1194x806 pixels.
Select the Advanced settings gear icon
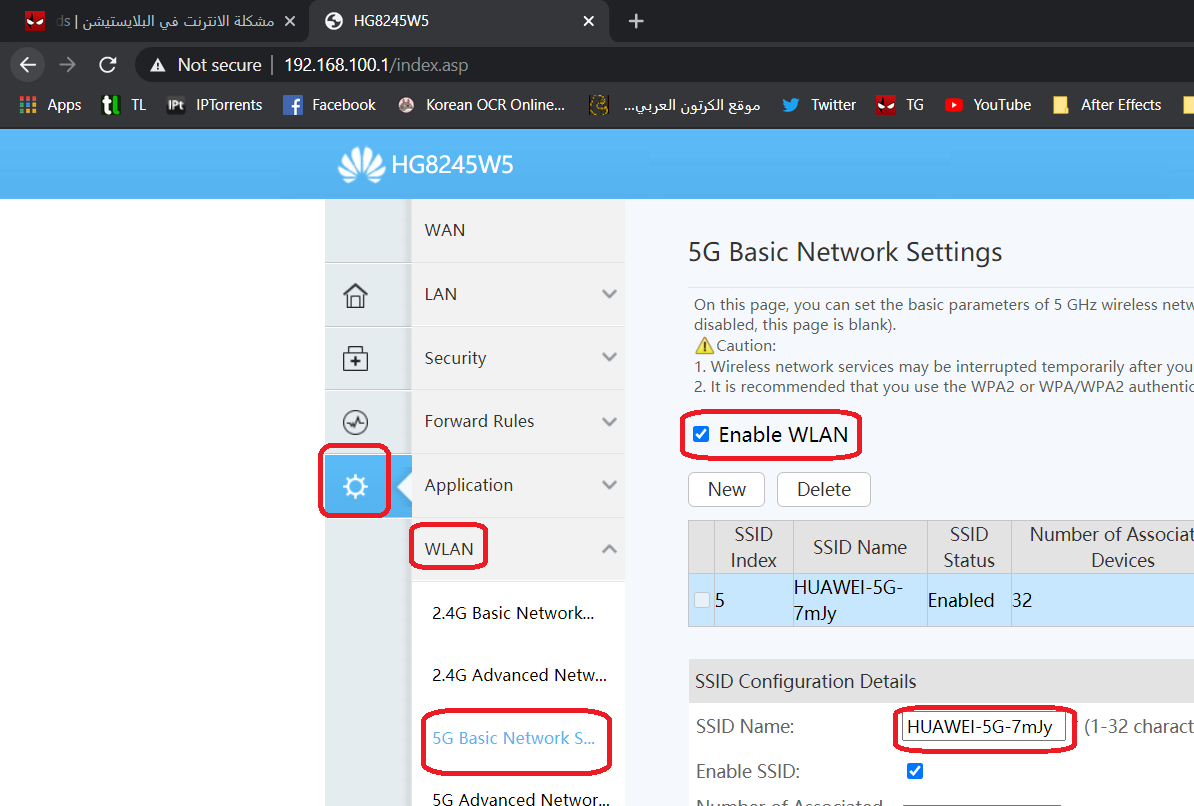pos(356,486)
